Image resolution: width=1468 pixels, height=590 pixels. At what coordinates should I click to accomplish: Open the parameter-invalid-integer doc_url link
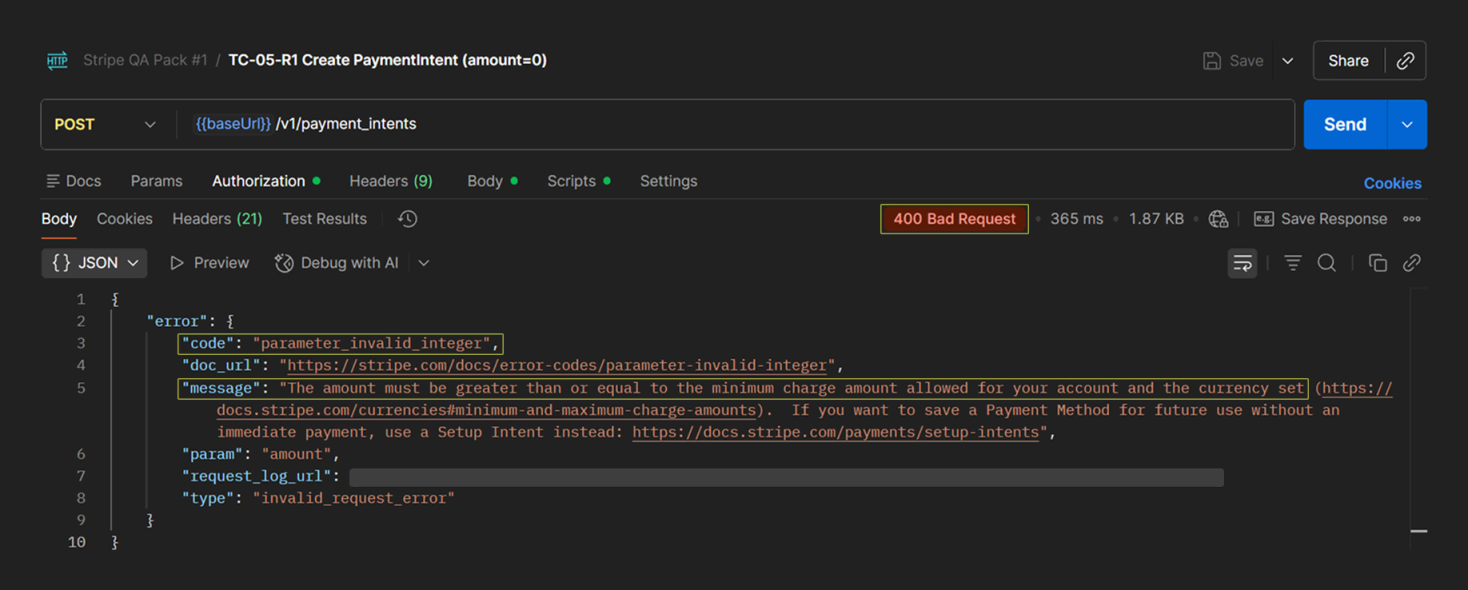click(558, 365)
